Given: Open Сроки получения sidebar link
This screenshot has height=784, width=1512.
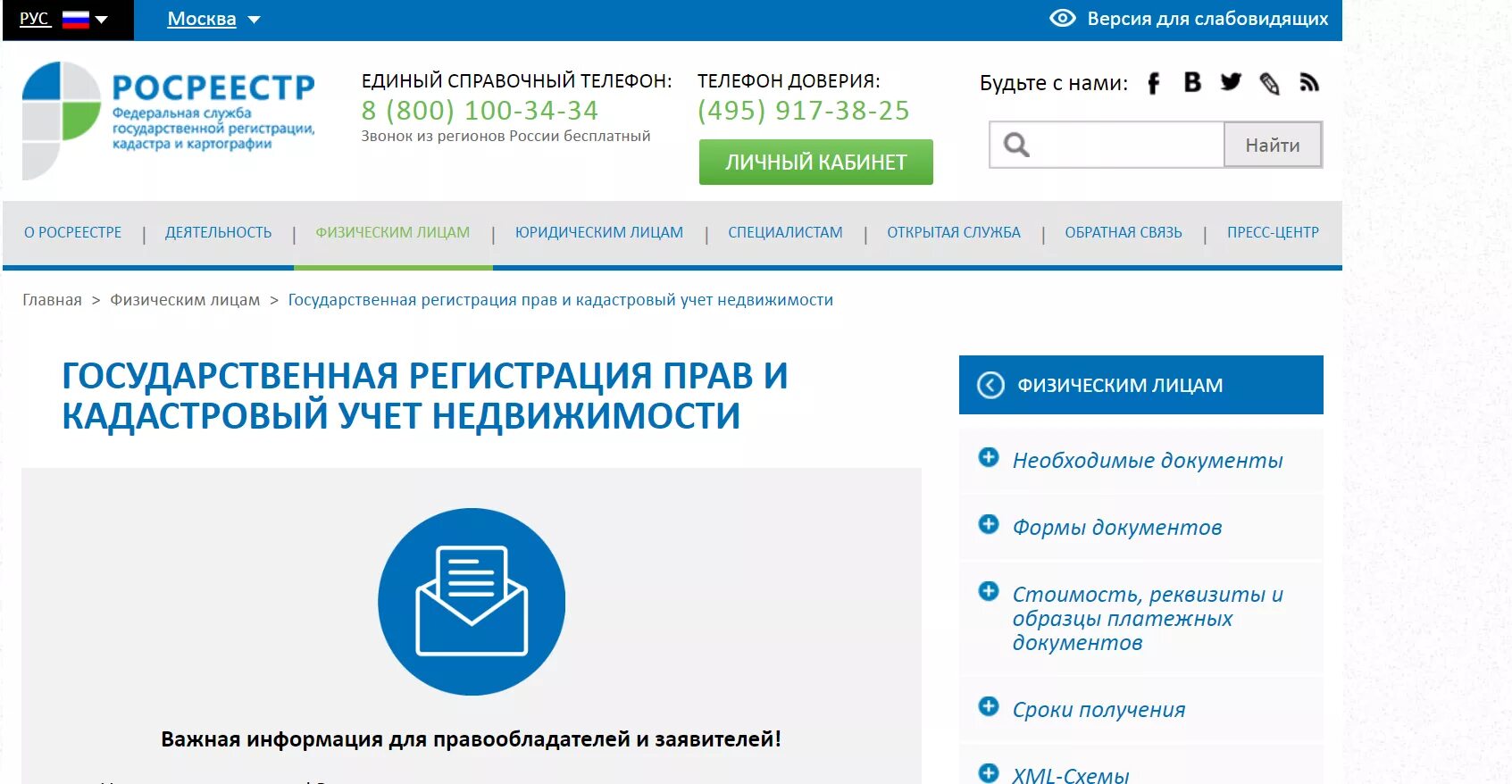Looking at the screenshot, I should tap(1098, 710).
